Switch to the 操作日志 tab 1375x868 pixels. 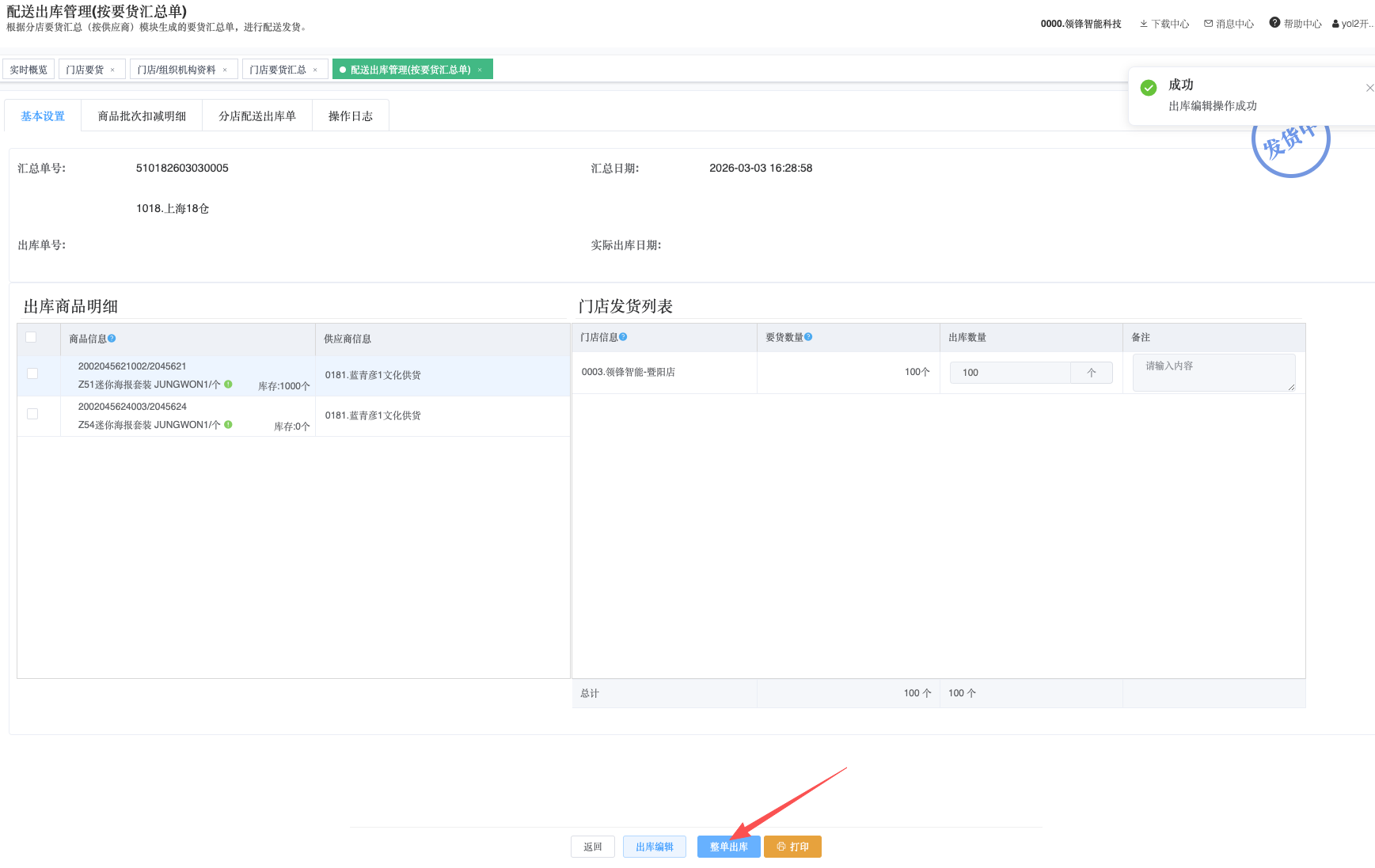point(350,116)
